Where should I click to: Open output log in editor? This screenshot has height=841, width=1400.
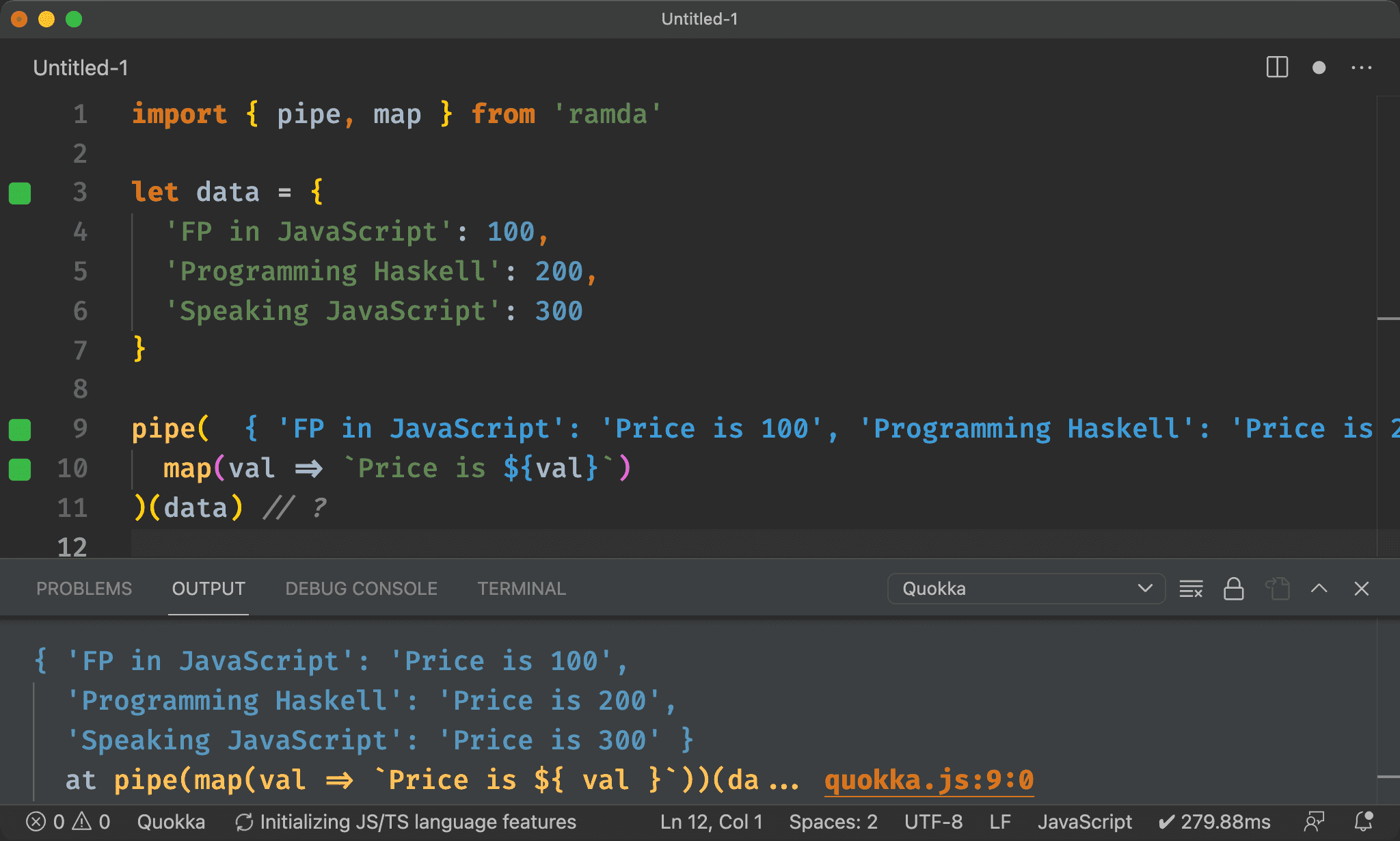(x=1276, y=589)
